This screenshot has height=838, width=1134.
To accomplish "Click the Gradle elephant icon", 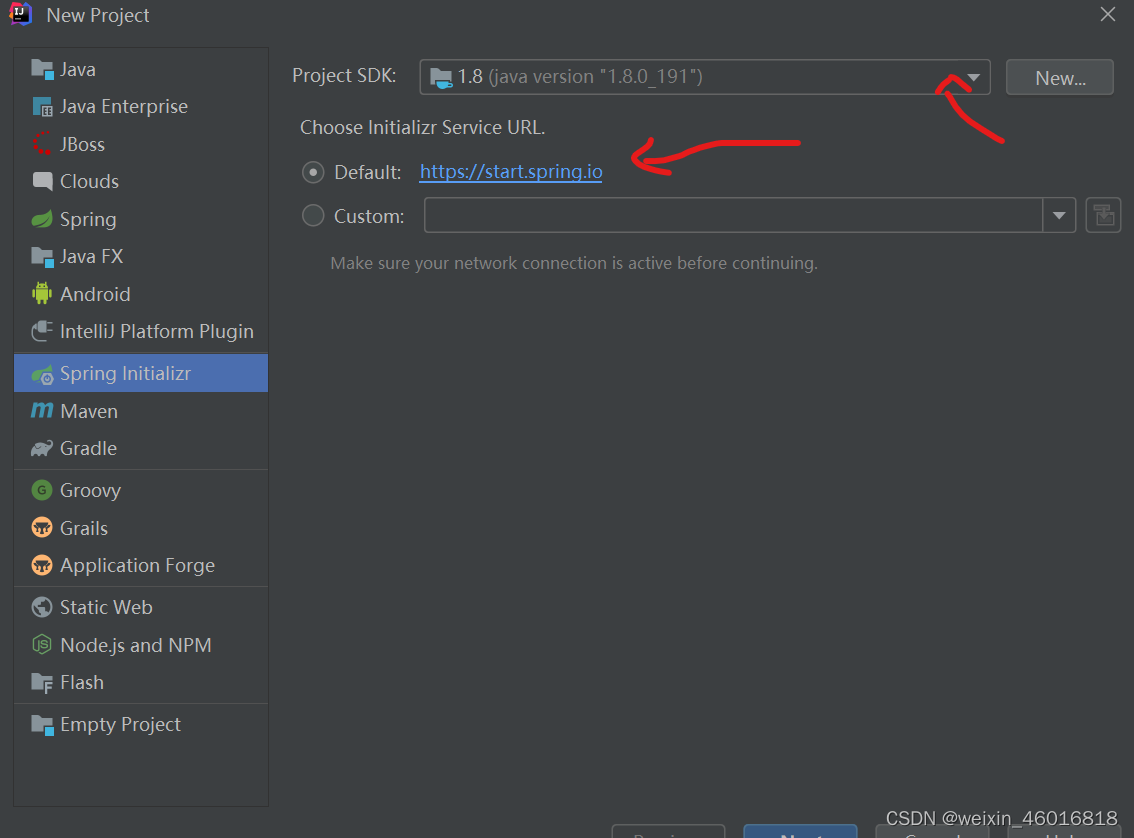I will point(42,448).
